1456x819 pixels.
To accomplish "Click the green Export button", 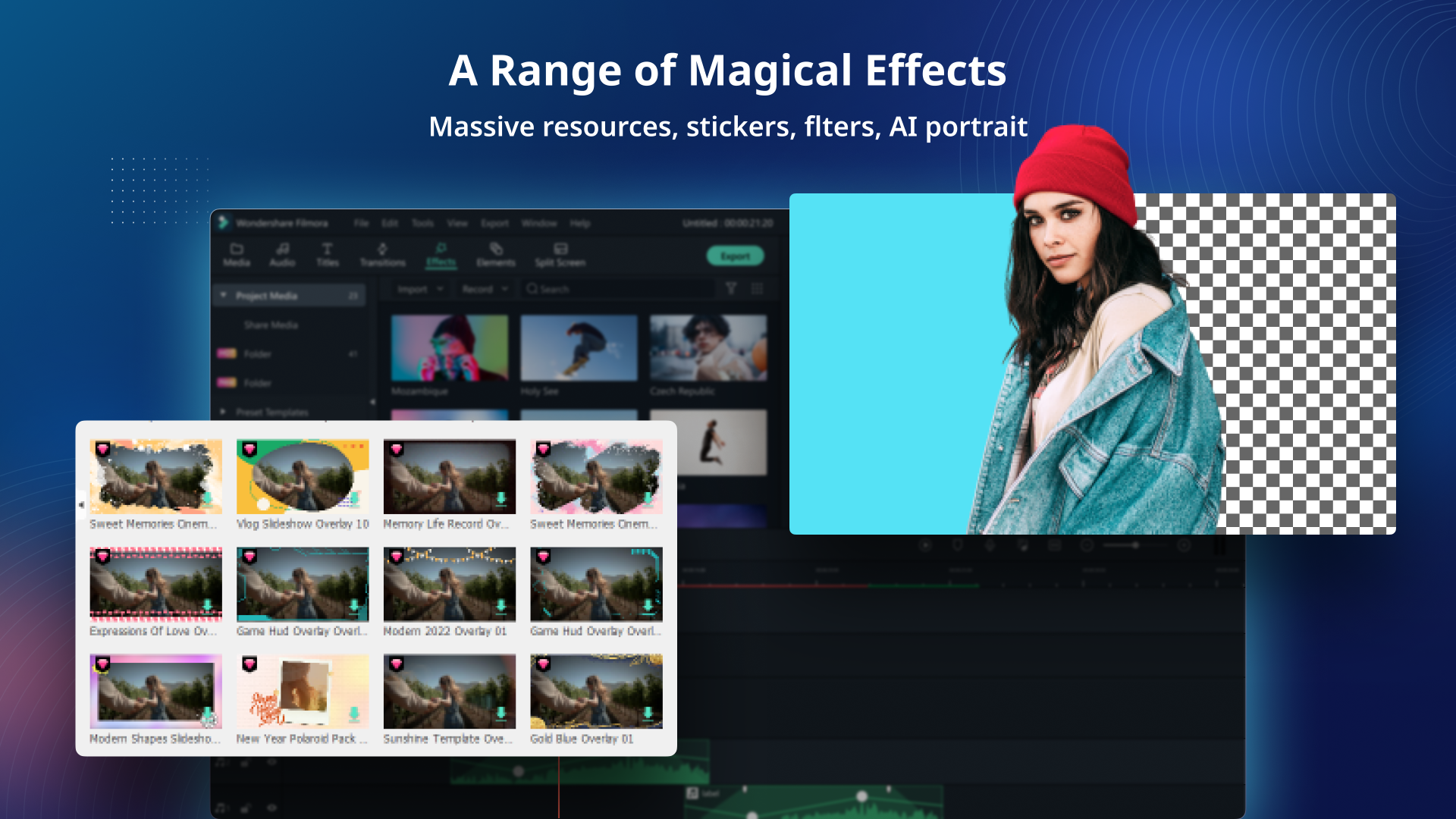I will coord(735,256).
